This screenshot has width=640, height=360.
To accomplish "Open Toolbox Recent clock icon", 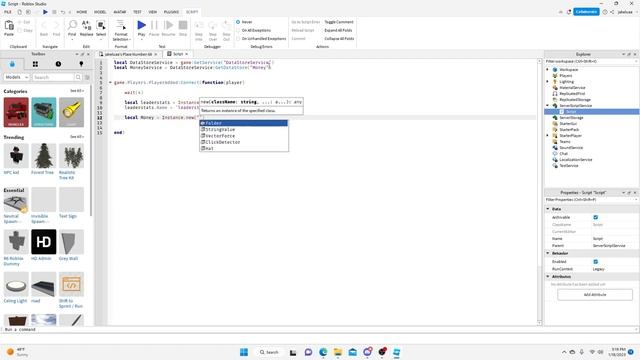I will coord(58,64).
